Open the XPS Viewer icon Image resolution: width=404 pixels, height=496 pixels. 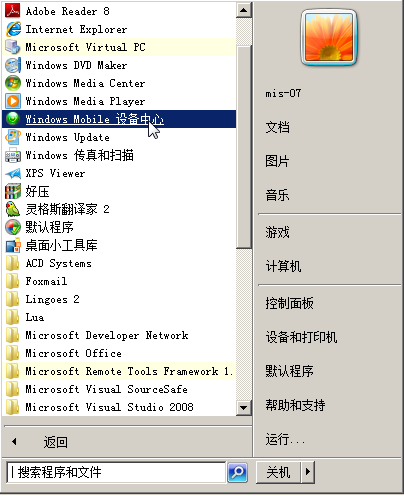click(13, 173)
